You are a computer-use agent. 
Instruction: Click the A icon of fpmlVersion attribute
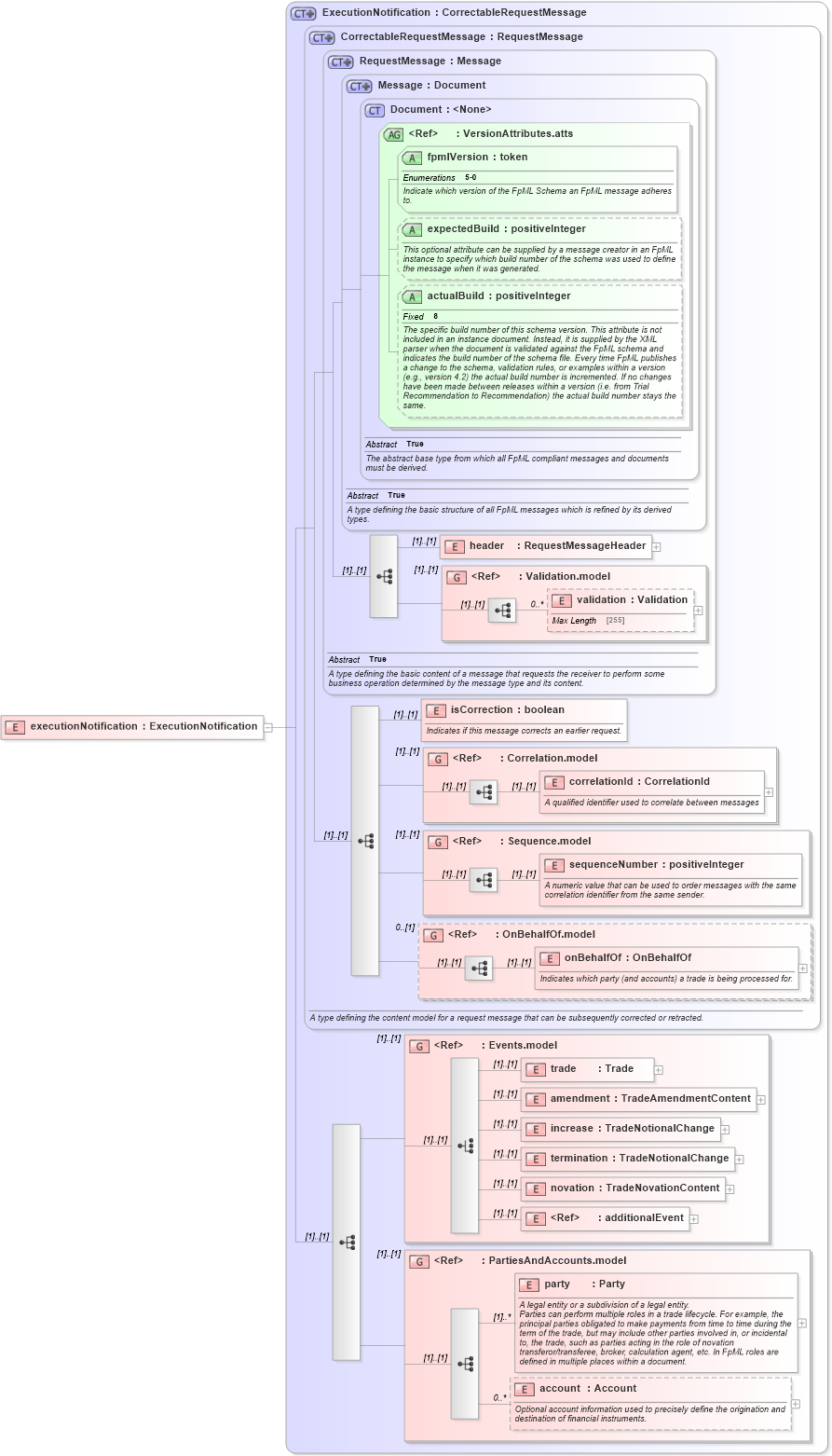[x=413, y=158]
